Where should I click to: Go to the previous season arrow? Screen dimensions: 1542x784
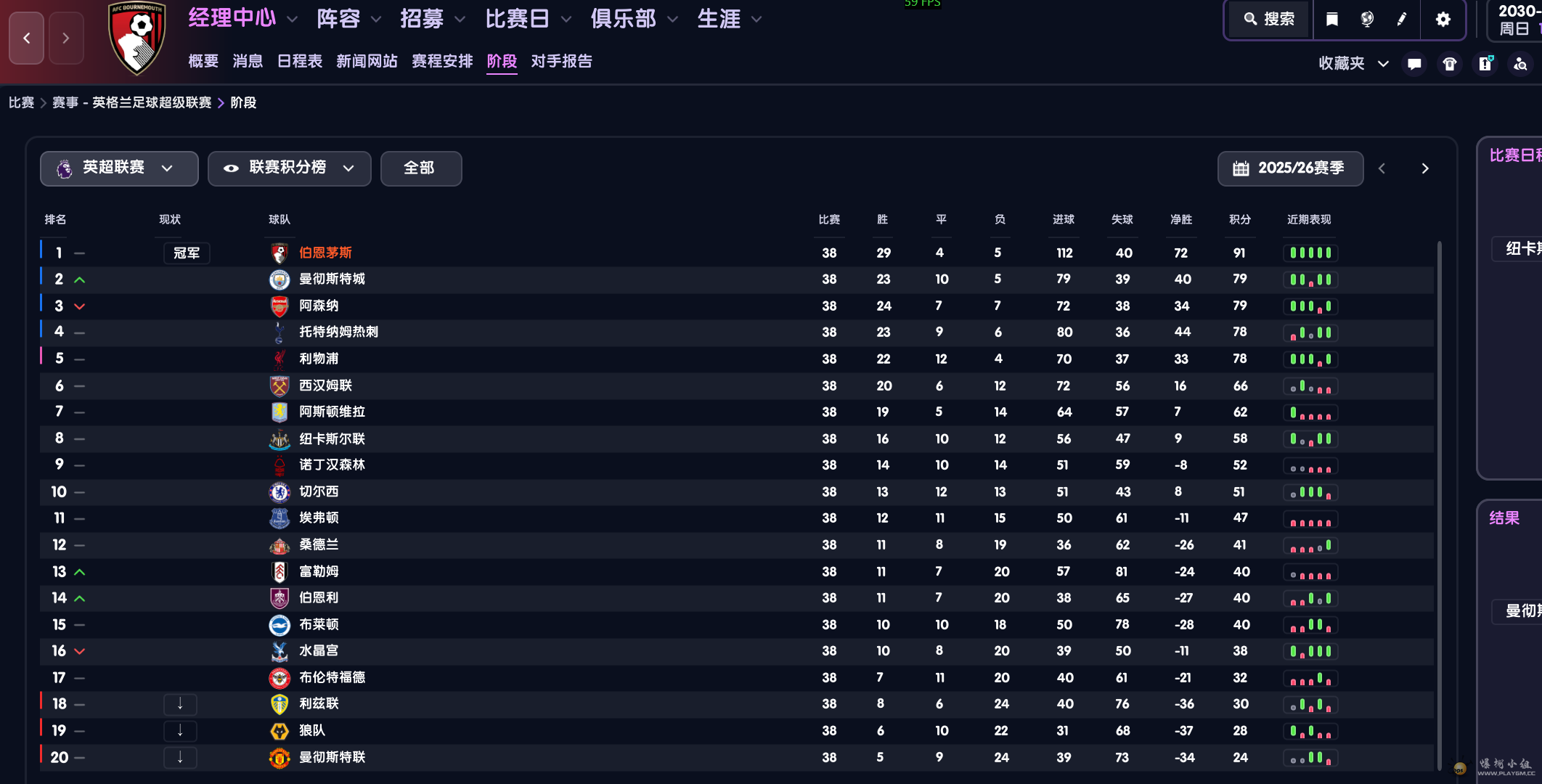click(x=1382, y=168)
